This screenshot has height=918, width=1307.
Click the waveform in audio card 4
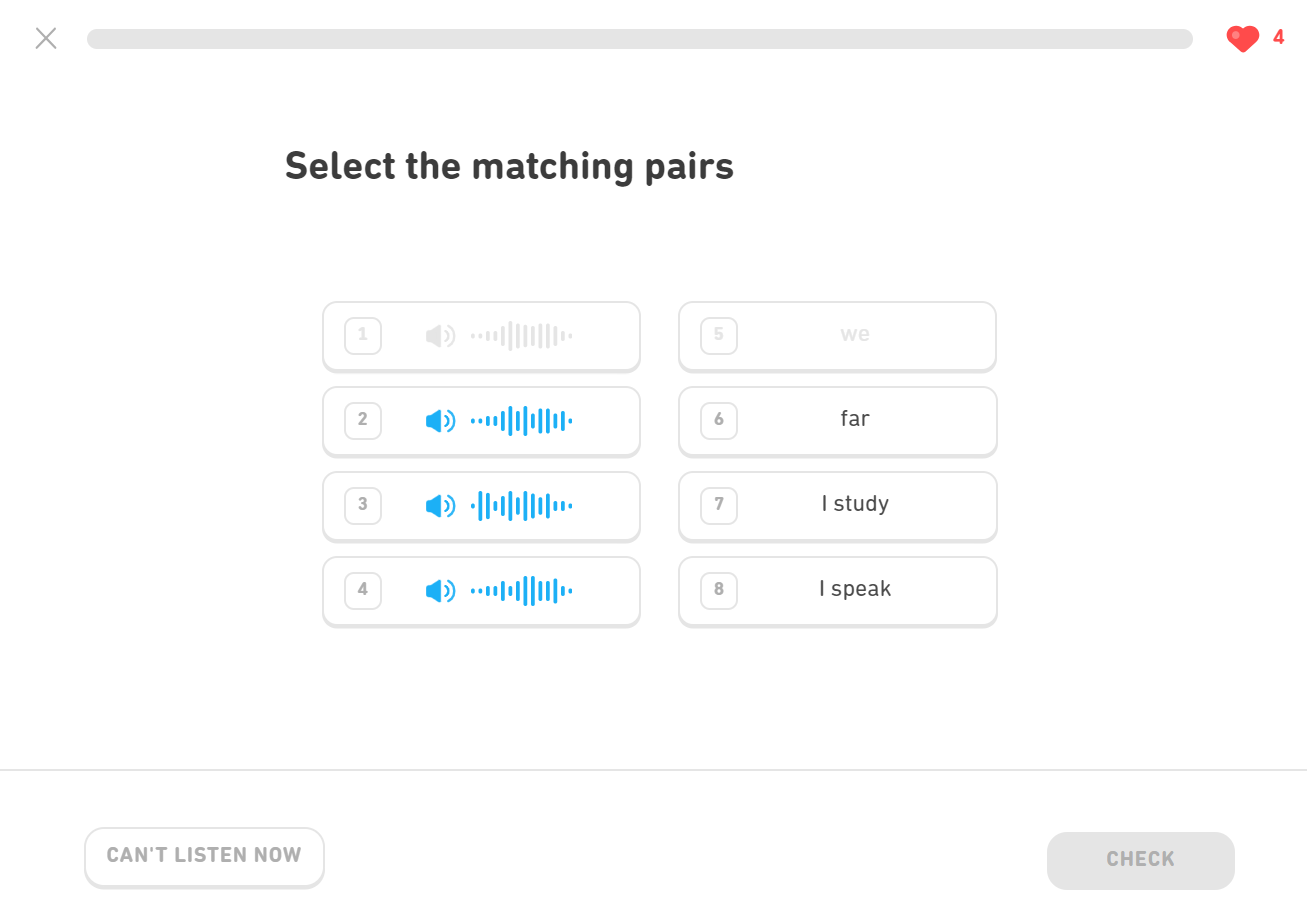pyautogui.click(x=521, y=591)
